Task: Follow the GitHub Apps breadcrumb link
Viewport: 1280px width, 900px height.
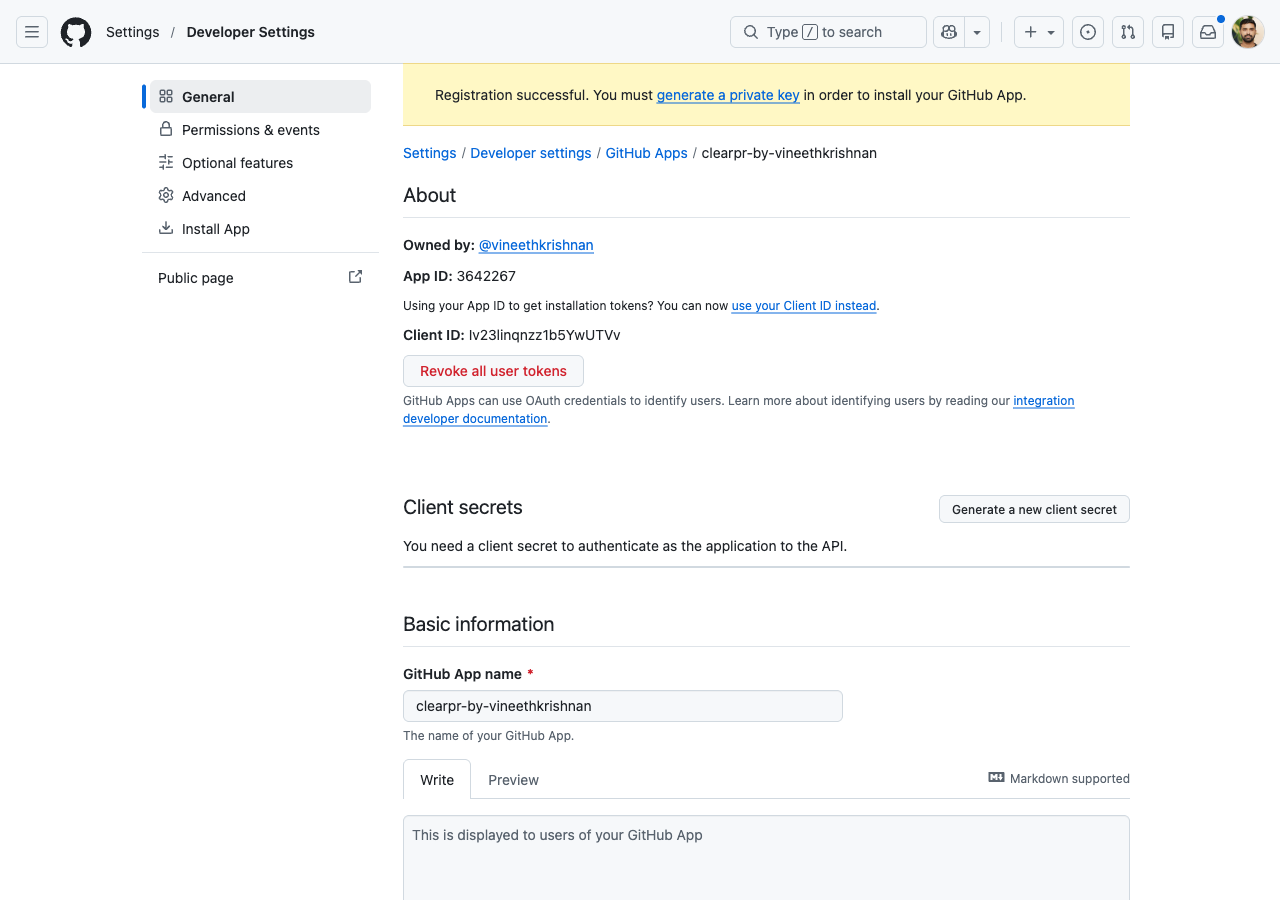Action: 646,153
